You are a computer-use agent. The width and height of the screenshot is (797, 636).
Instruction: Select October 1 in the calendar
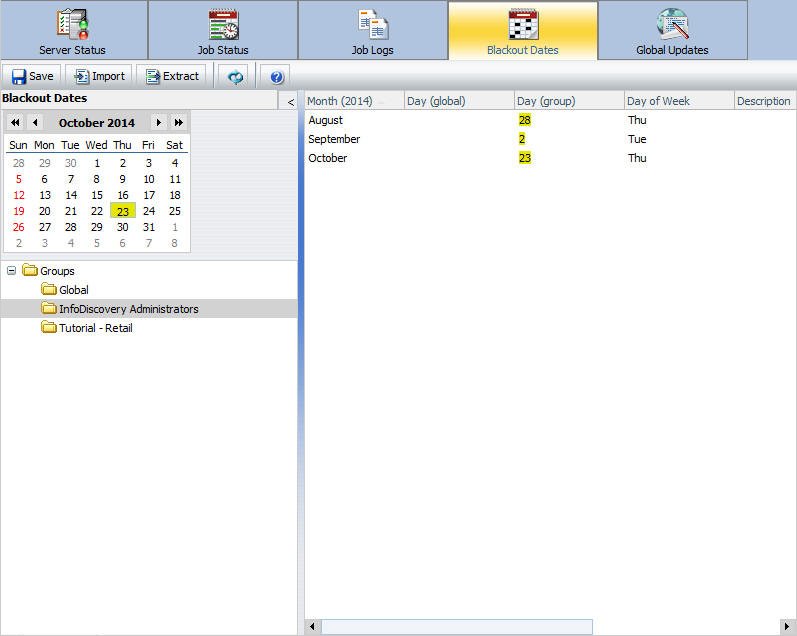[97, 163]
